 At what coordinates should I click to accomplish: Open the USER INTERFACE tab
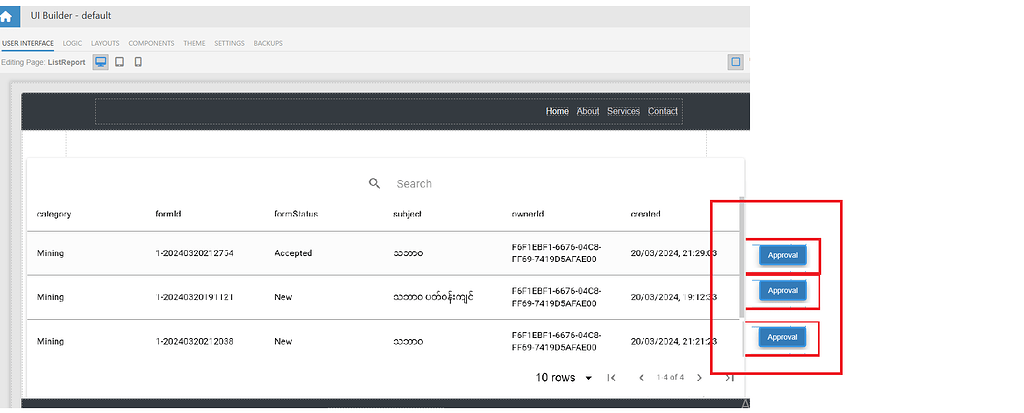28,43
